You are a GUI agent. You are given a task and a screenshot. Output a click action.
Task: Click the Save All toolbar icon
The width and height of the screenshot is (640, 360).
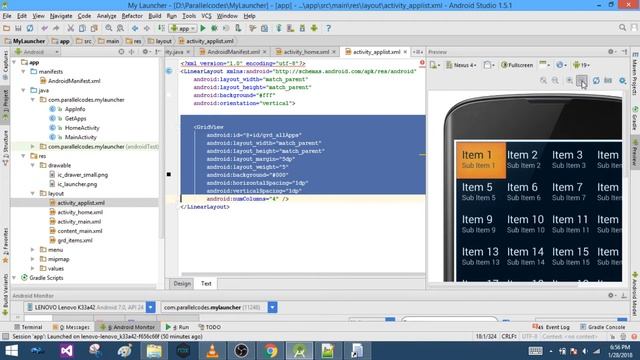click(x=18, y=28)
